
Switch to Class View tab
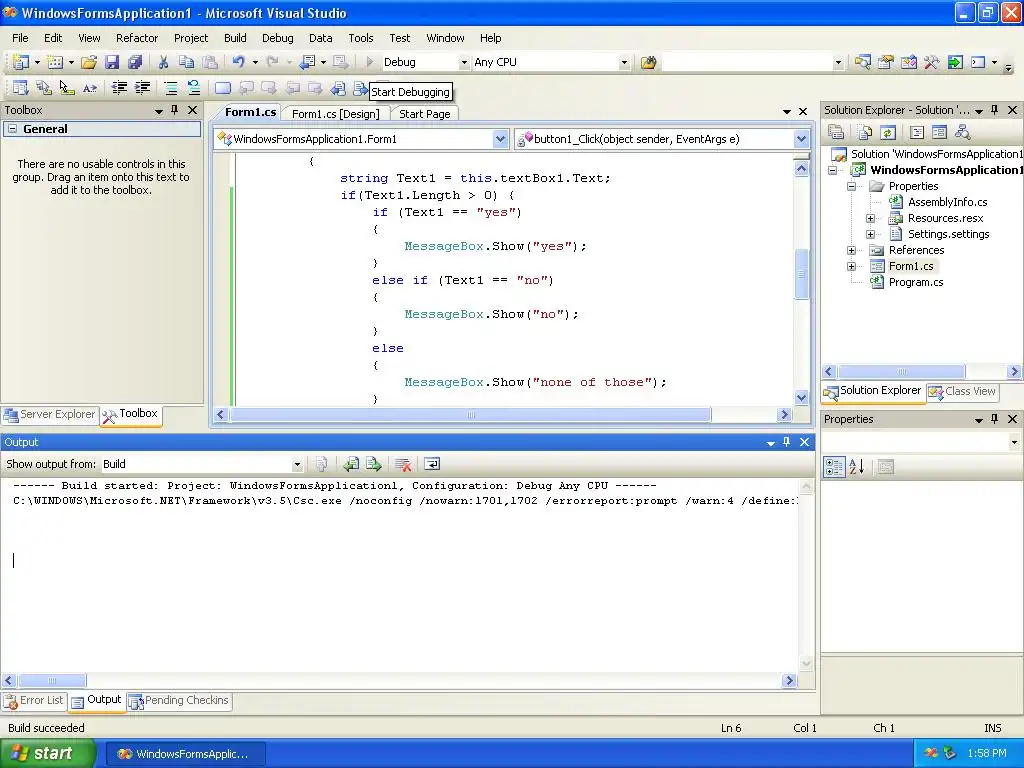[x=963, y=391]
